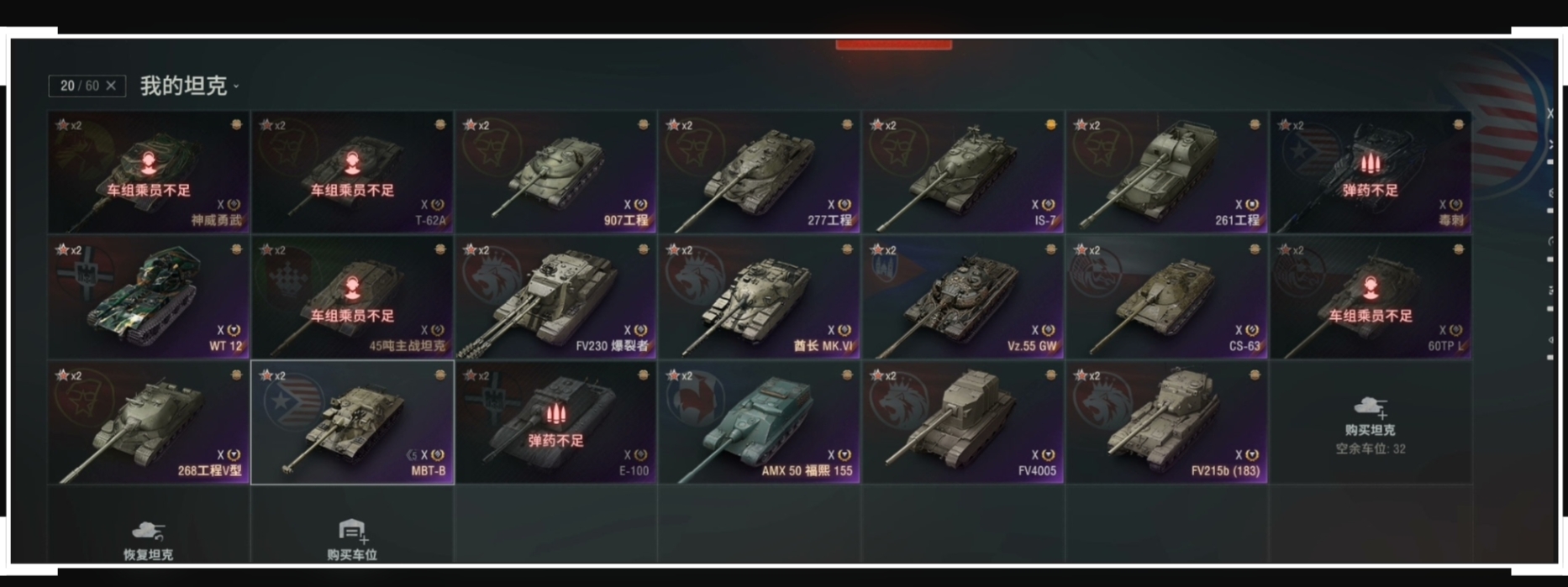Image resolution: width=1568 pixels, height=587 pixels.
Task: Select the AMX 50 福熙 155 tank
Action: [760, 422]
